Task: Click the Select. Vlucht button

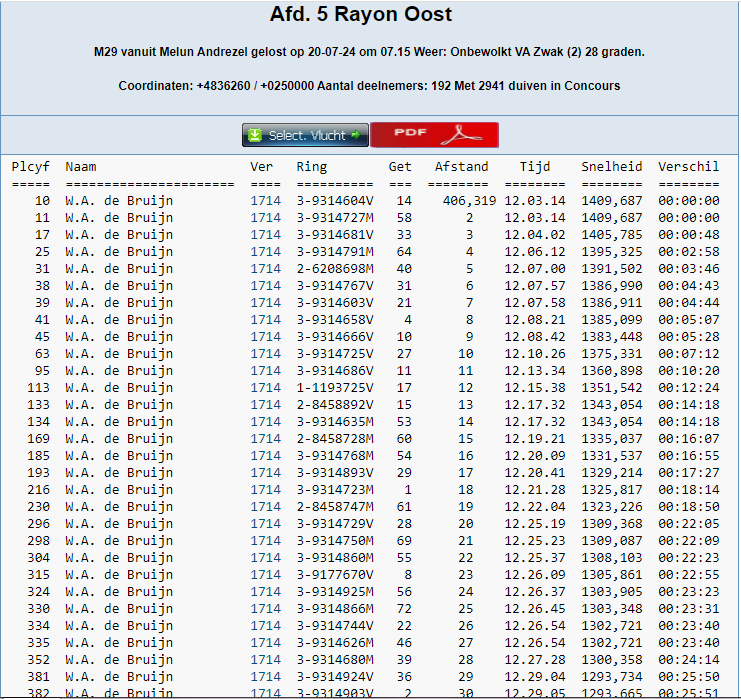Action: coord(305,135)
